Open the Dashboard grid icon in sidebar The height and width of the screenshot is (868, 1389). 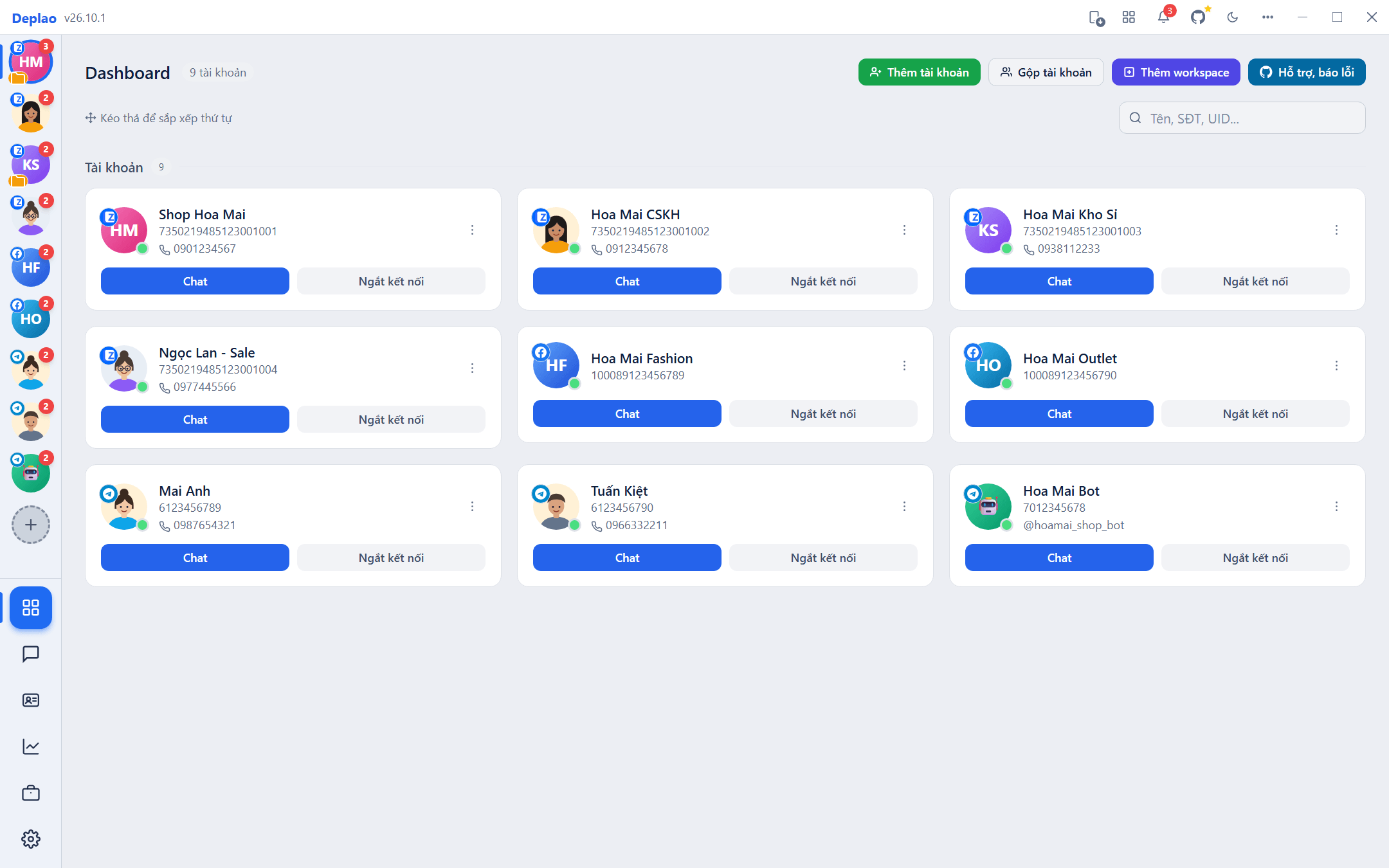pos(31,608)
